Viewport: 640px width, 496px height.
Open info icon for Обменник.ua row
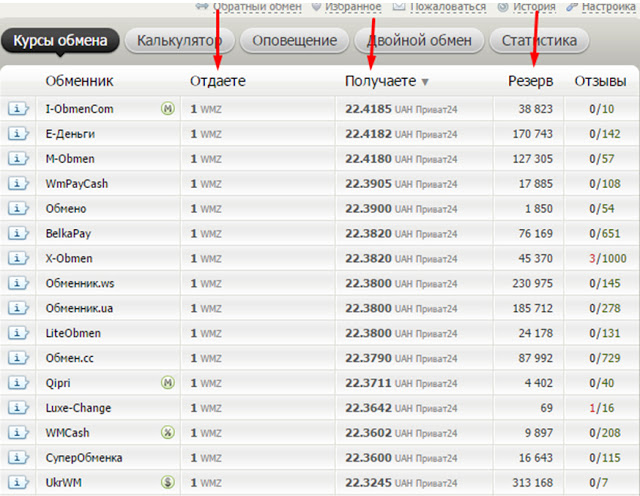point(18,308)
